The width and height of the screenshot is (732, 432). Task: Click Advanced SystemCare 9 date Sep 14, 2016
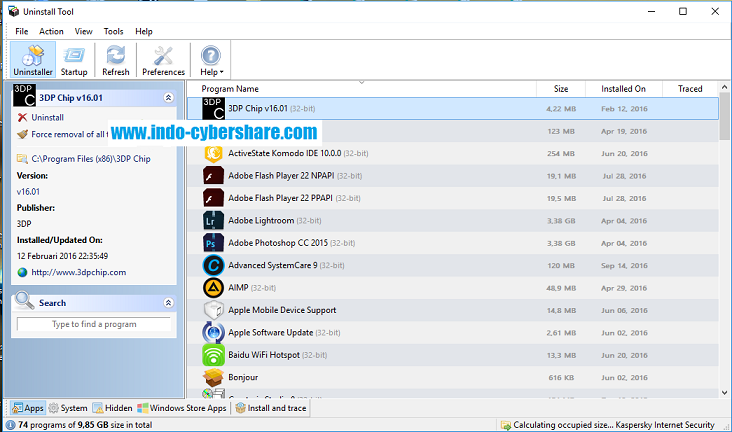tap(624, 266)
